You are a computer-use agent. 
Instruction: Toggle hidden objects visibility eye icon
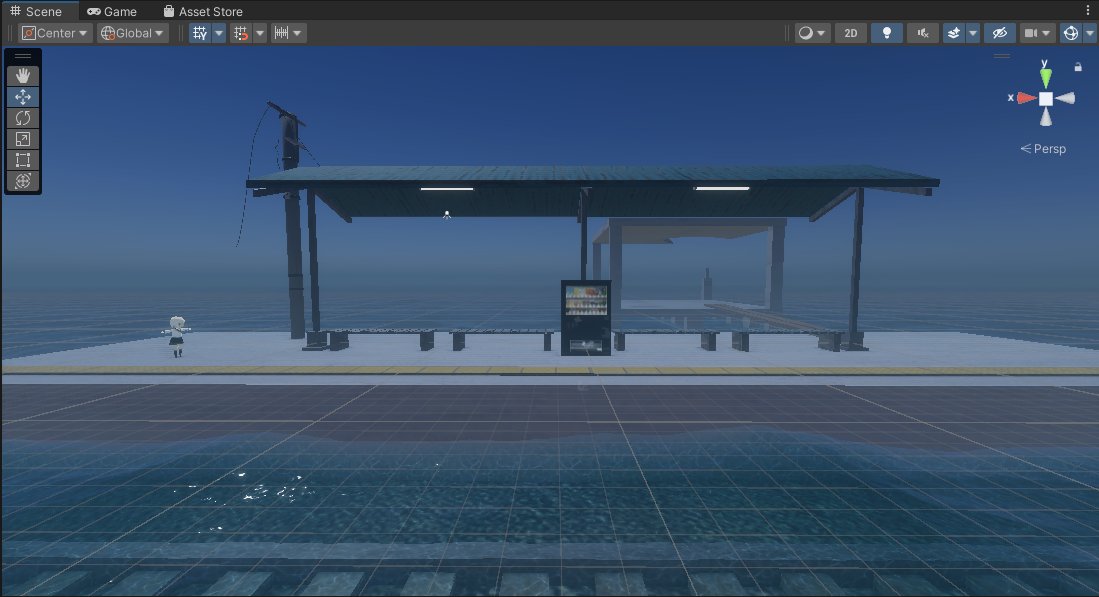click(1000, 33)
